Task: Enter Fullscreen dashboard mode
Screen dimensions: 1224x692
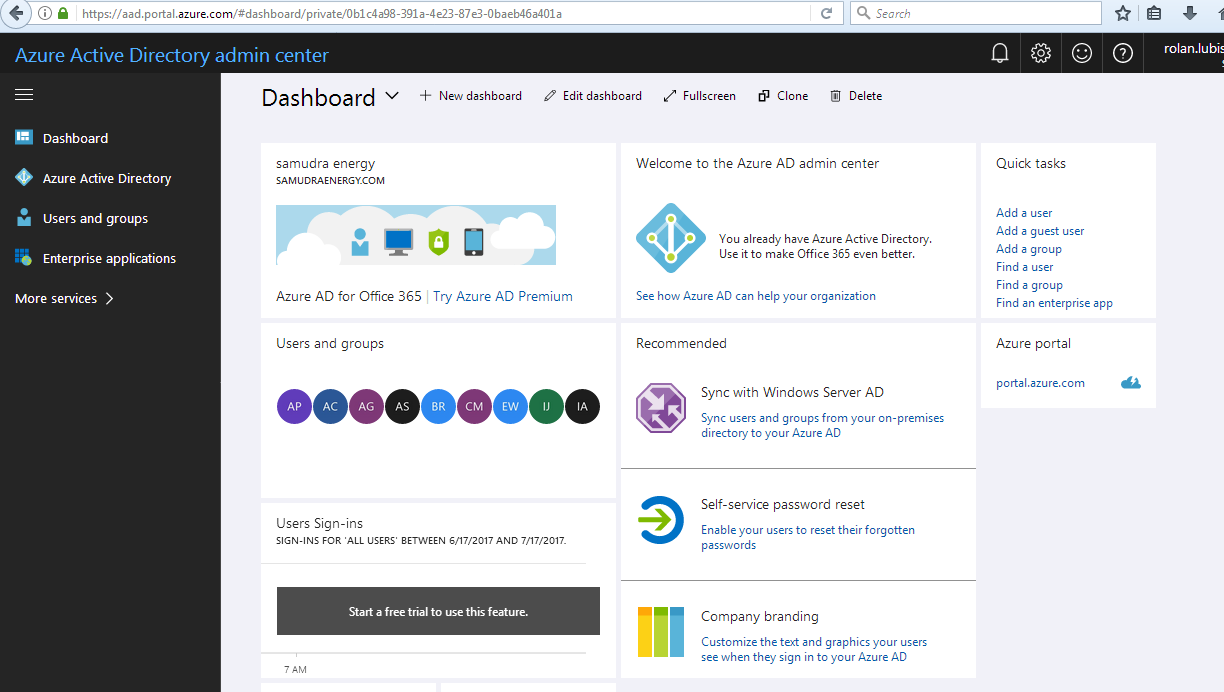Action: [699, 96]
